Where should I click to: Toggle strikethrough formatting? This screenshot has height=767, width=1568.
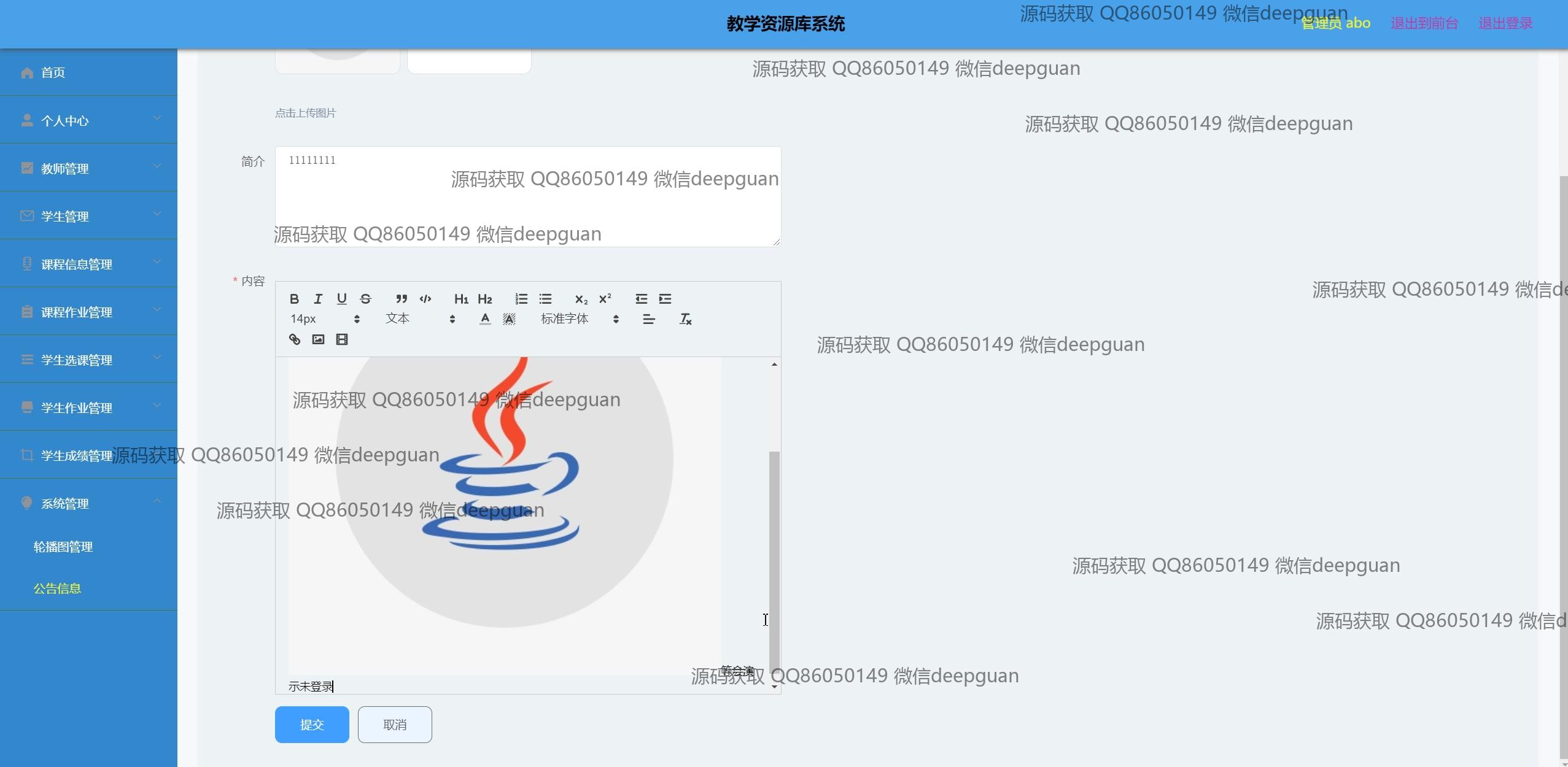tap(365, 299)
